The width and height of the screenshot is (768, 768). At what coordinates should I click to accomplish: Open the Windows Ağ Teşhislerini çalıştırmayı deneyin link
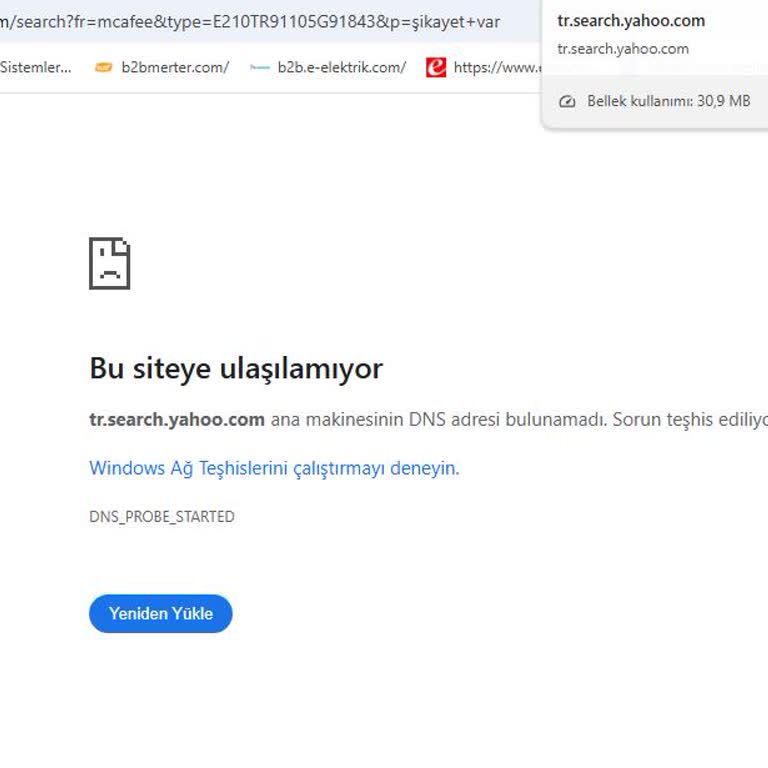click(x=274, y=468)
